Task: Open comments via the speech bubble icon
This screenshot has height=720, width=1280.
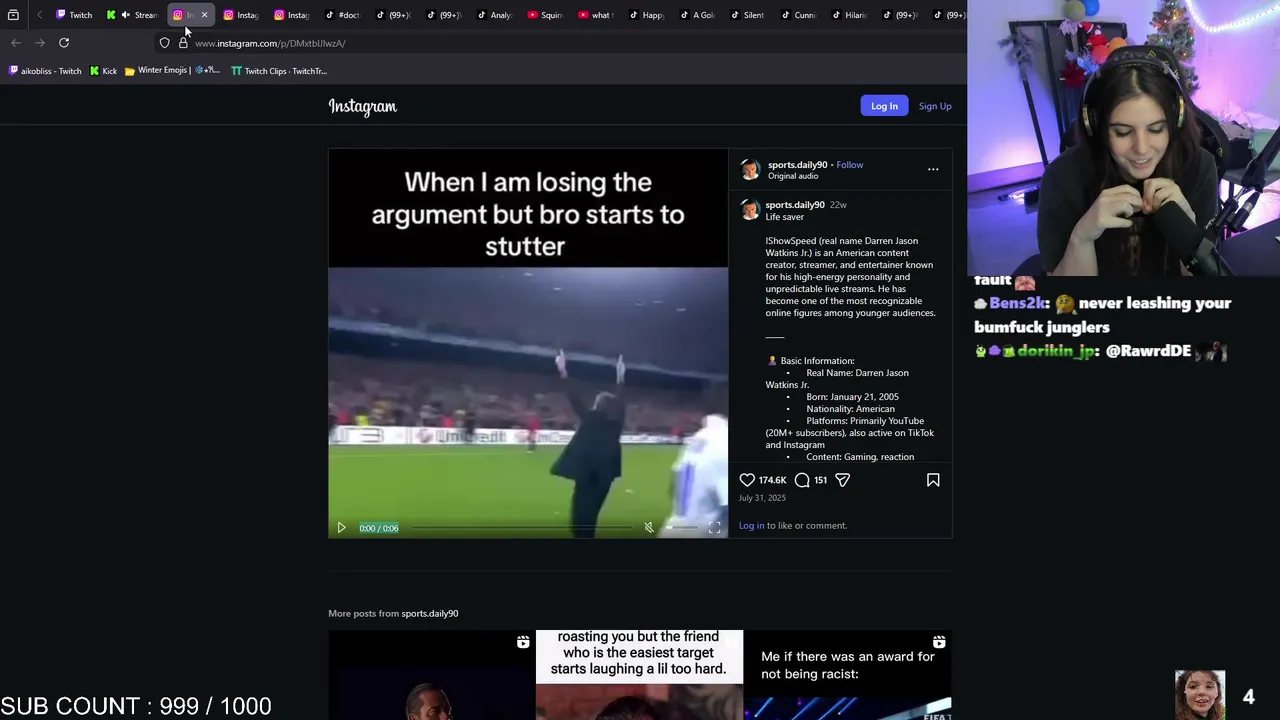Action: (x=802, y=480)
